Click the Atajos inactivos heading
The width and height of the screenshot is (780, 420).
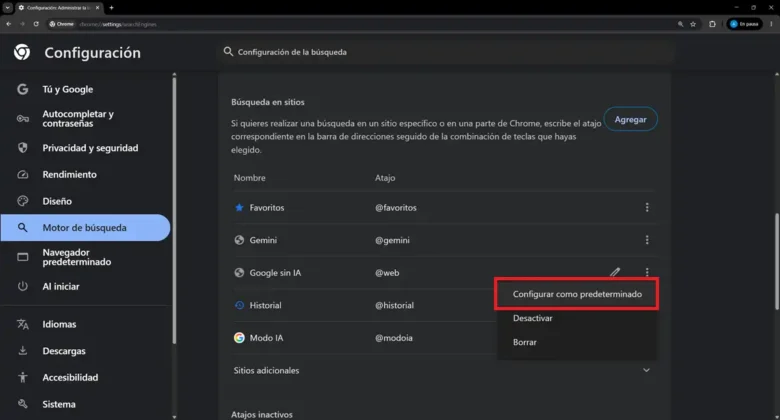[262, 414]
